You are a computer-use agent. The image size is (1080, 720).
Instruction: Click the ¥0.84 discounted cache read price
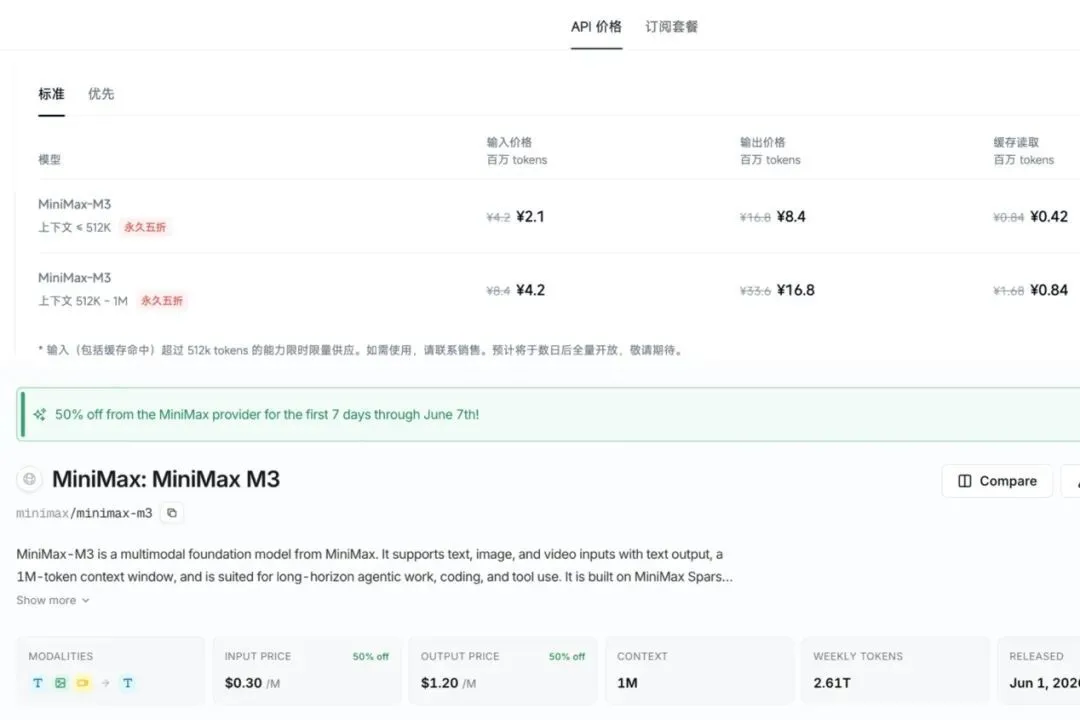tap(1049, 290)
